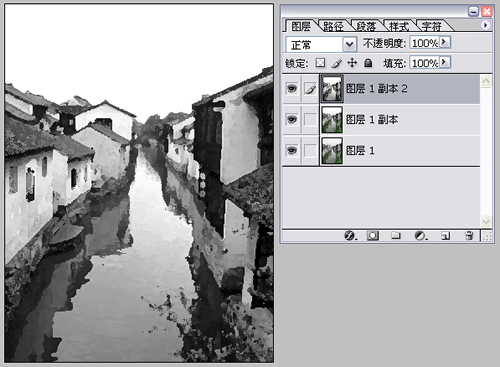Add a layer mask
The height and width of the screenshot is (367, 500).
[373, 236]
